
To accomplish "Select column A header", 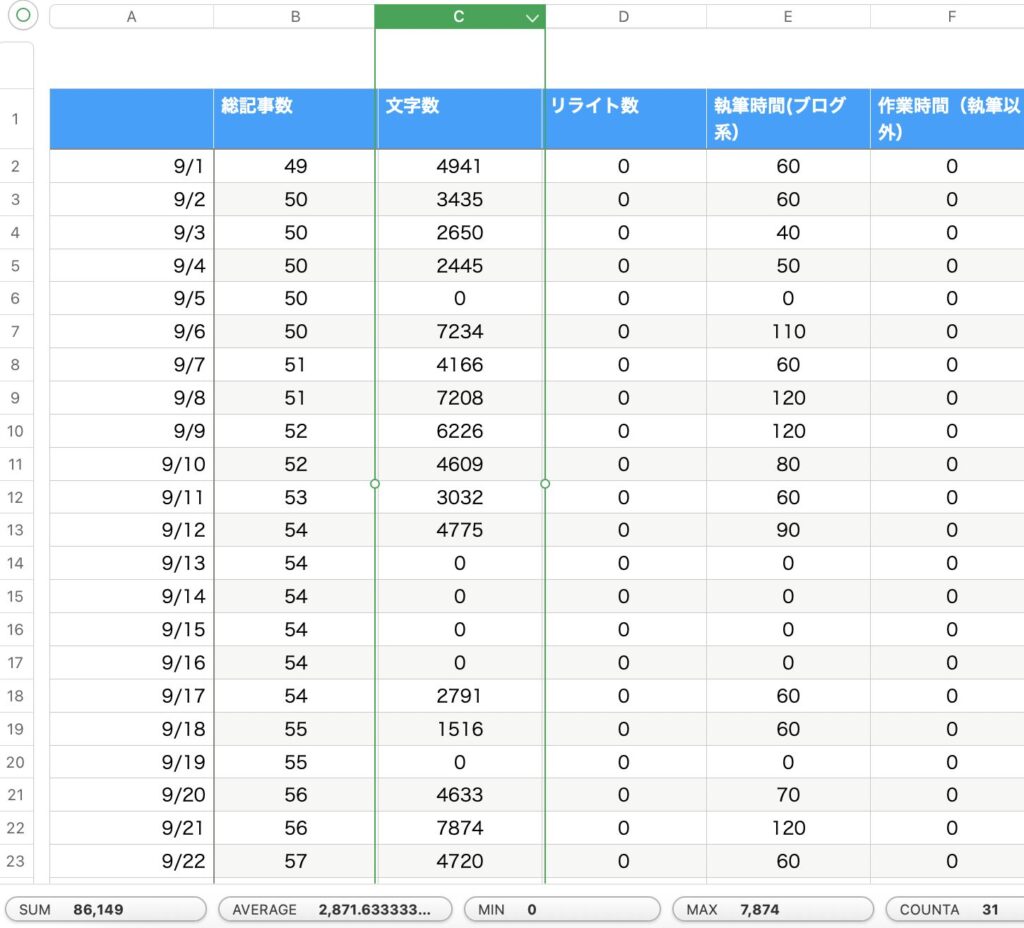I will [131, 17].
